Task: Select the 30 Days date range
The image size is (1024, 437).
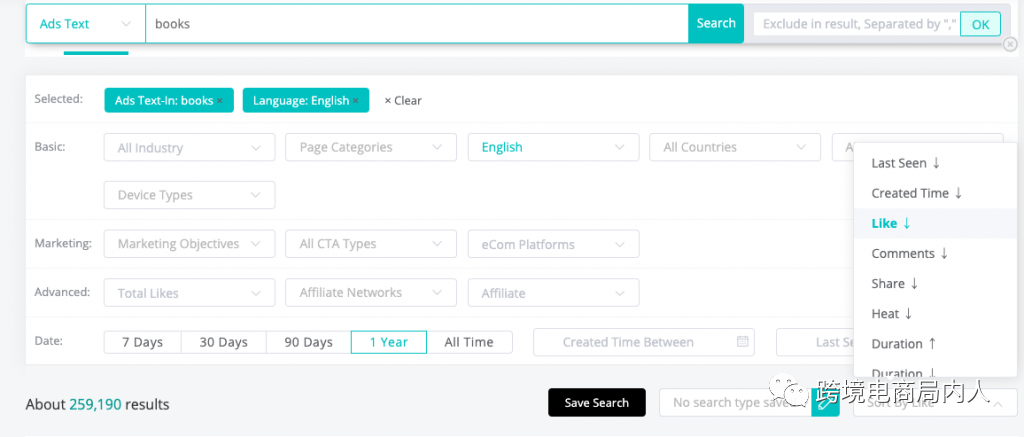Action: point(223,342)
